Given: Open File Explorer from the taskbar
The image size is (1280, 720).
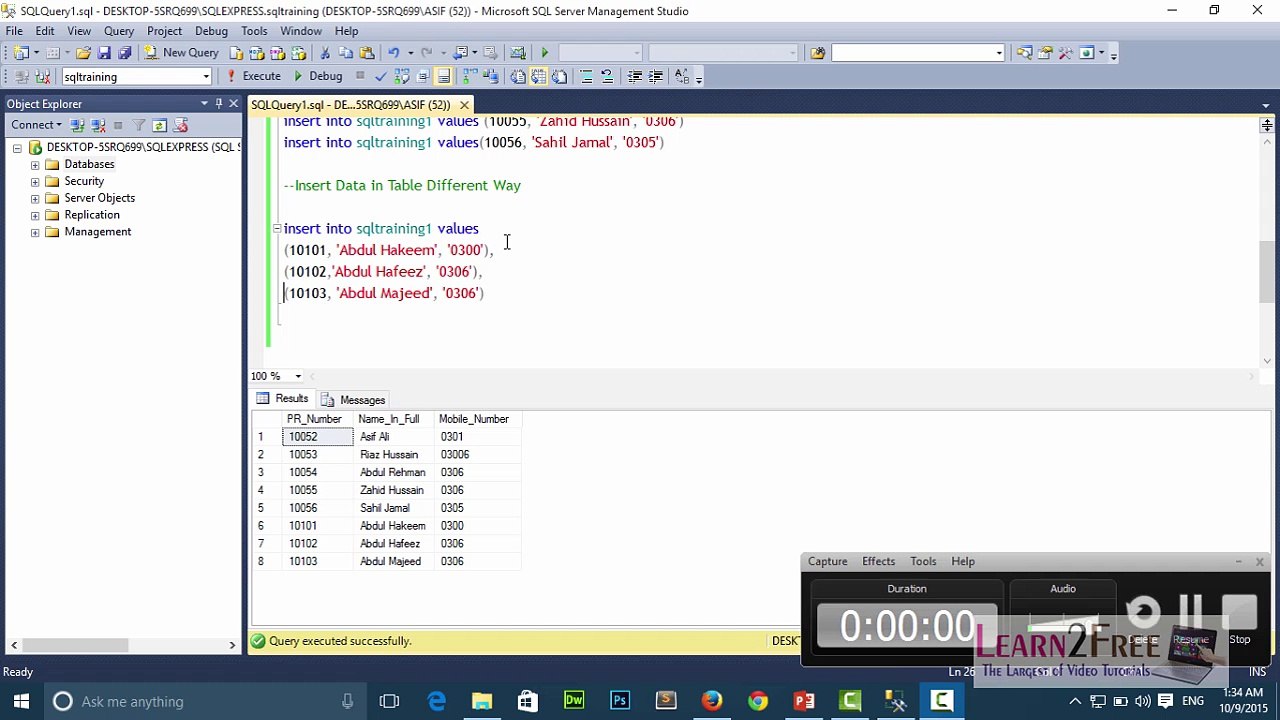Looking at the screenshot, I should click(x=482, y=701).
